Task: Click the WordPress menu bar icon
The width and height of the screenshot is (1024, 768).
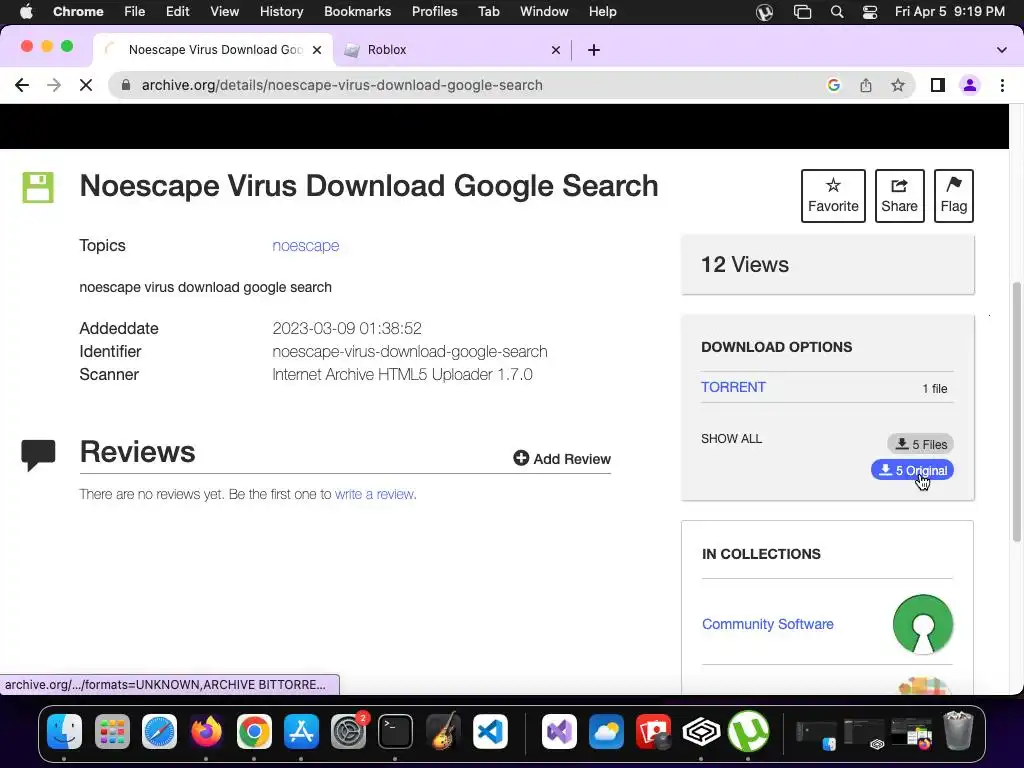Action: (x=764, y=12)
